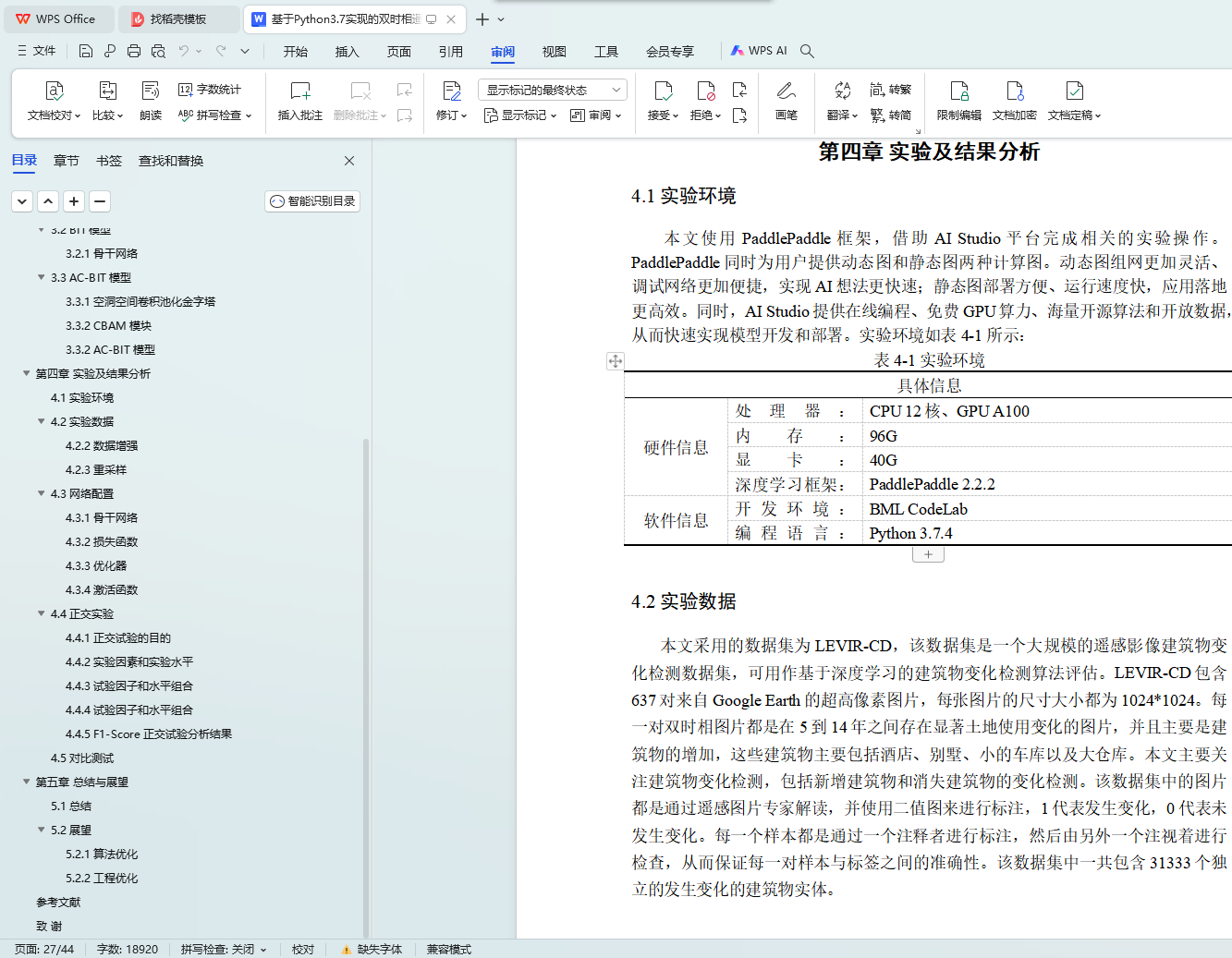Switch to the 开始 ribbon tab
Viewport: 1232px width, 958px height.
[296, 52]
